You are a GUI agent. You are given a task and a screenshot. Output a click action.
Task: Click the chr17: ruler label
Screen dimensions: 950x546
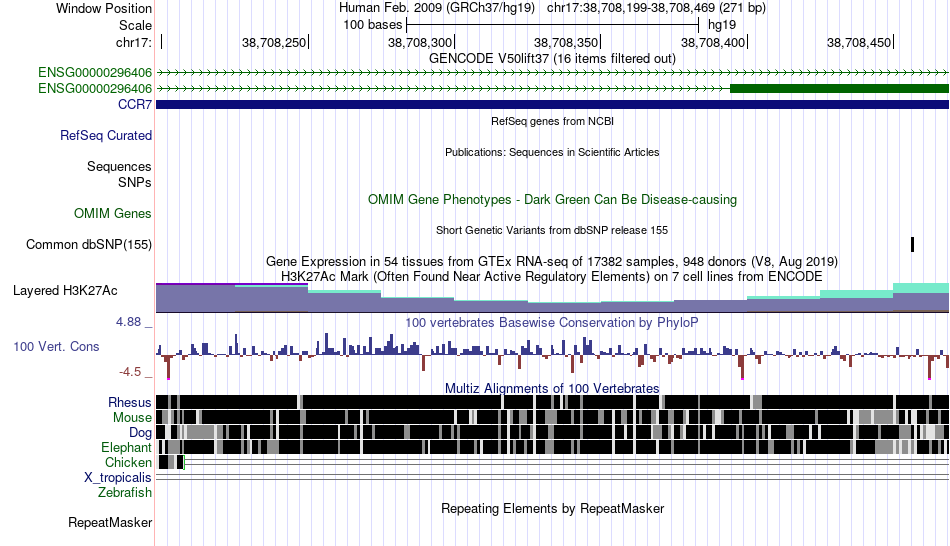pyautogui.click(x=134, y=42)
